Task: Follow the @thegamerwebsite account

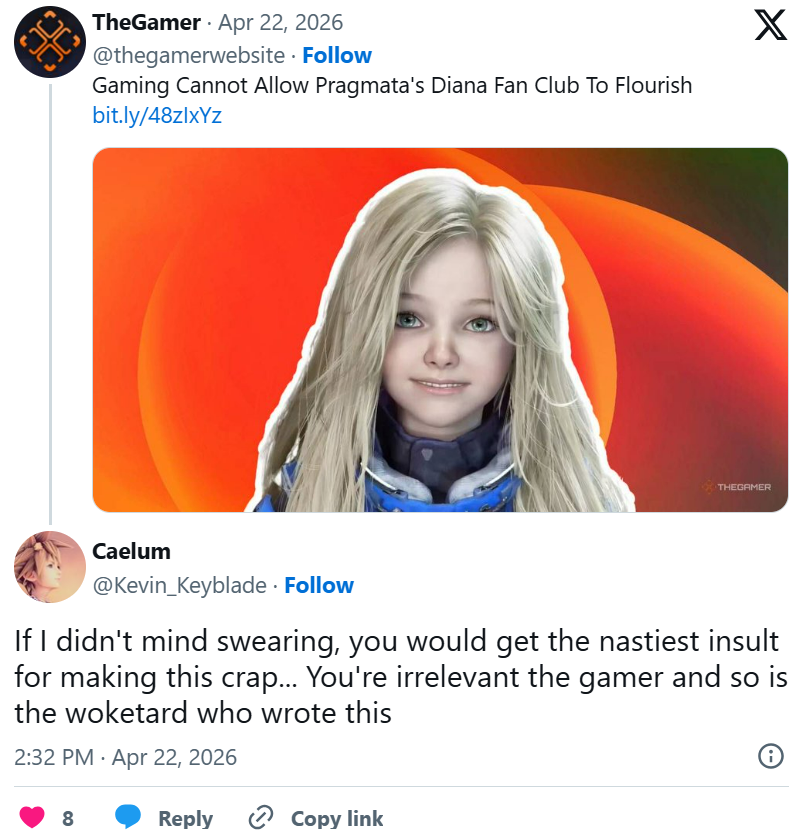Action: click(x=337, y=56)
